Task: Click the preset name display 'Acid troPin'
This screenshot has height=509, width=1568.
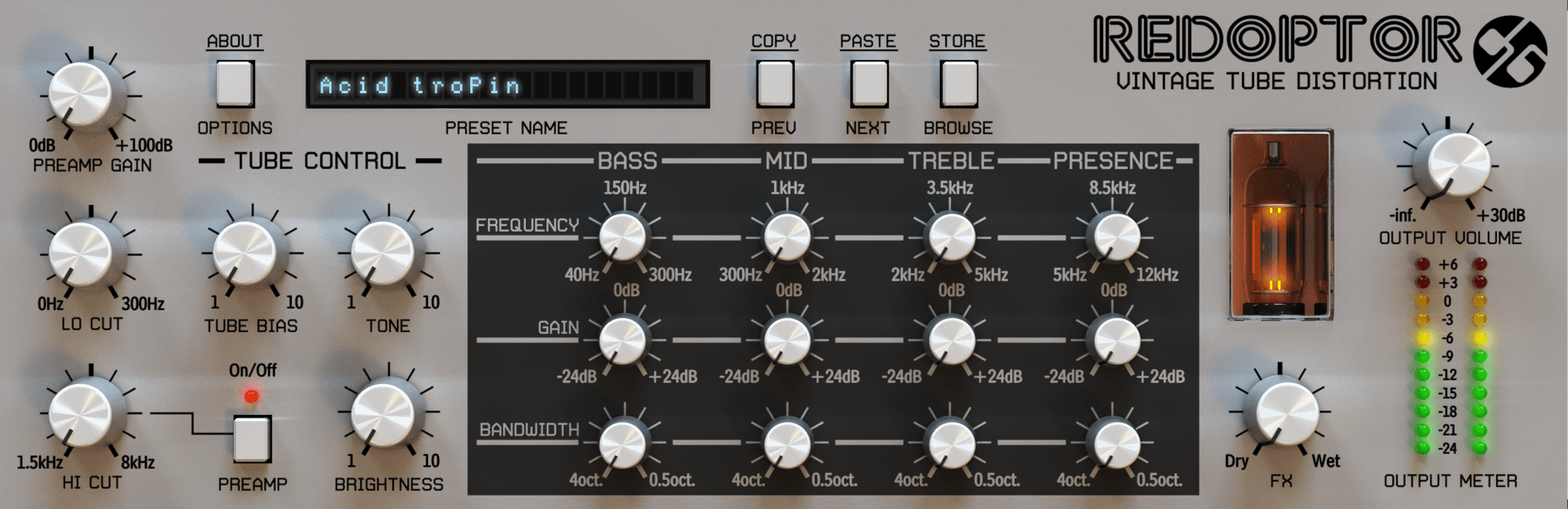Action: point(508,84)
